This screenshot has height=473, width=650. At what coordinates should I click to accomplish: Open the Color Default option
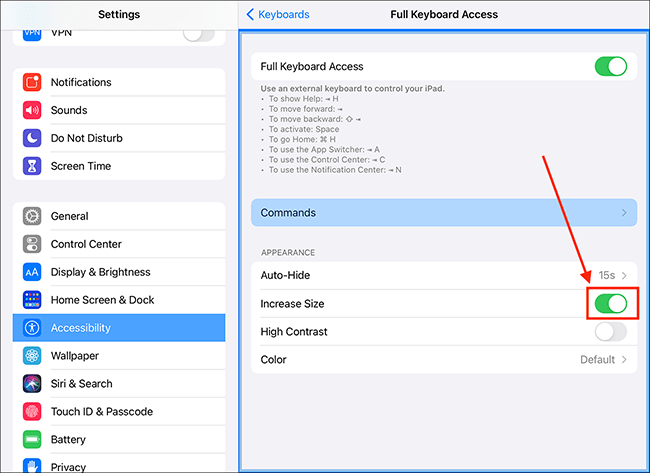pyautogui.click(x=603, y=359)
